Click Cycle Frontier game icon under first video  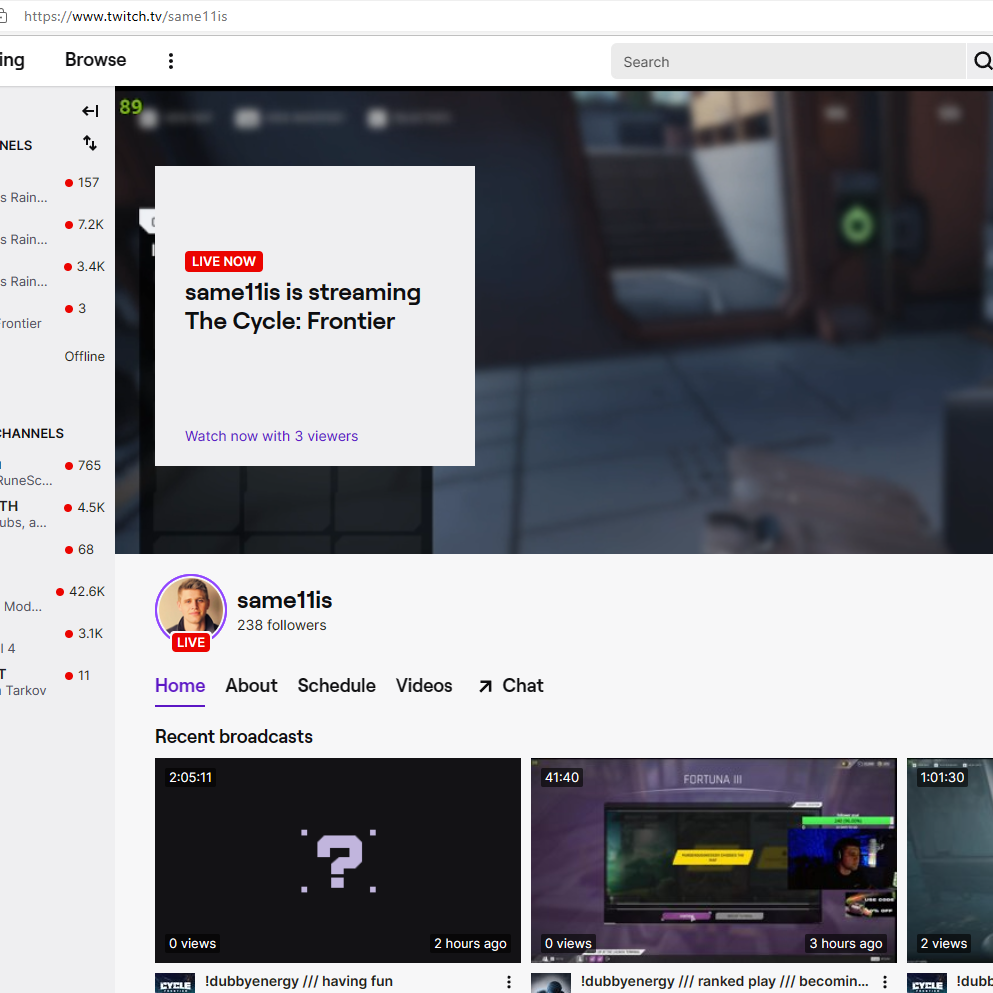(175, 982)
